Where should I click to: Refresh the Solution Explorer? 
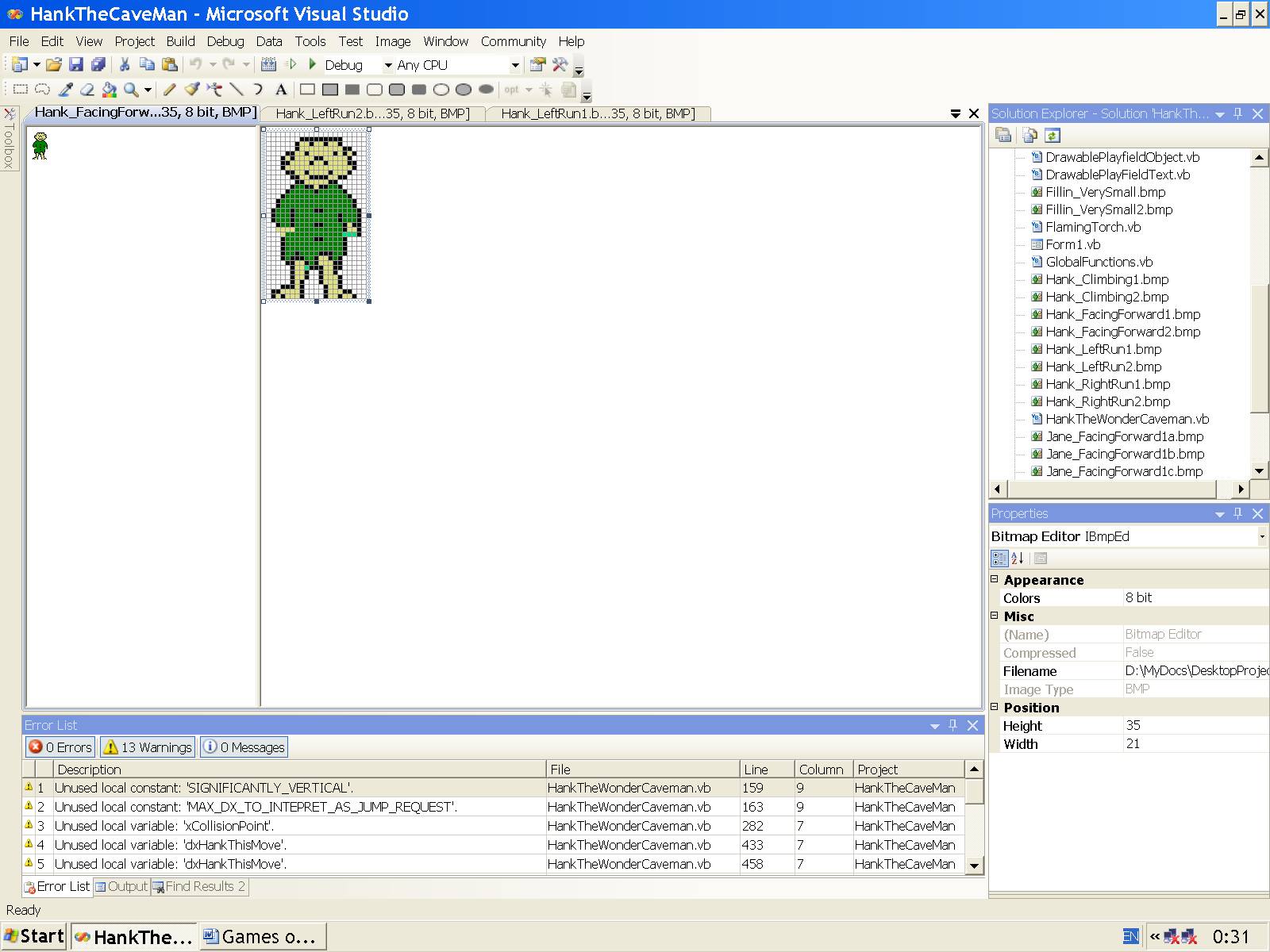coord(1053,136)
